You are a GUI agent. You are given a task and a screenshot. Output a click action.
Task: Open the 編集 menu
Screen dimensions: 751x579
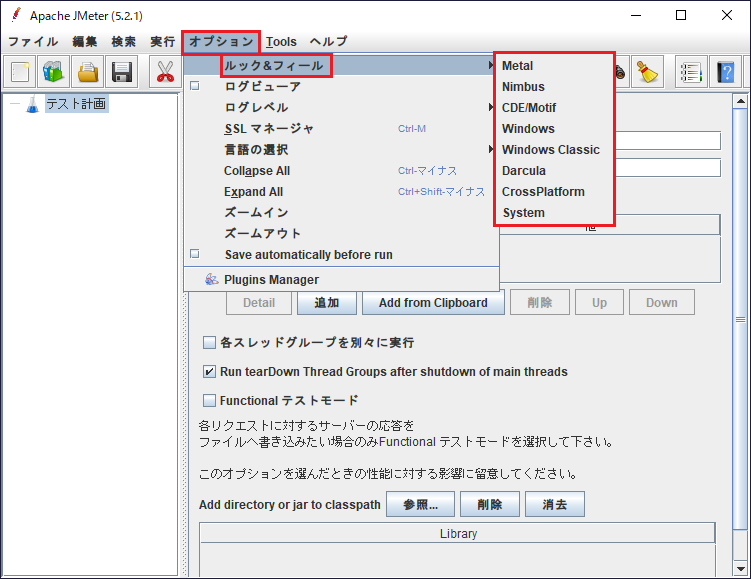coord(85,42)
